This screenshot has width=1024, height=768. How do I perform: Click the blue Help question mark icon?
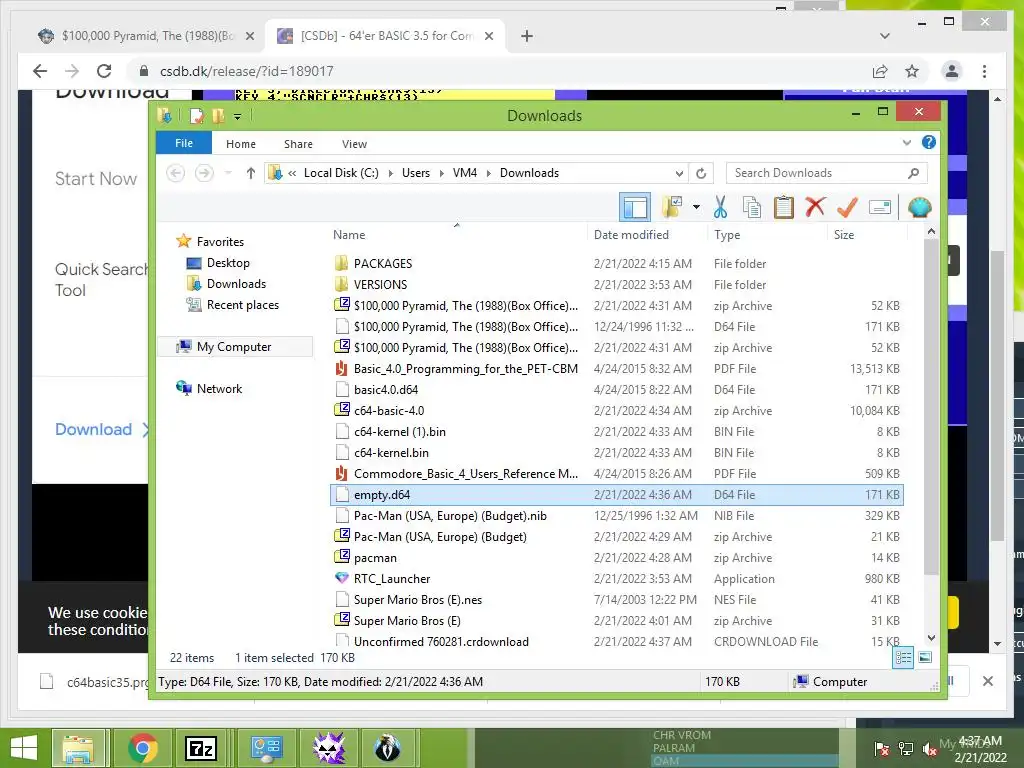[x=928, y=142]
